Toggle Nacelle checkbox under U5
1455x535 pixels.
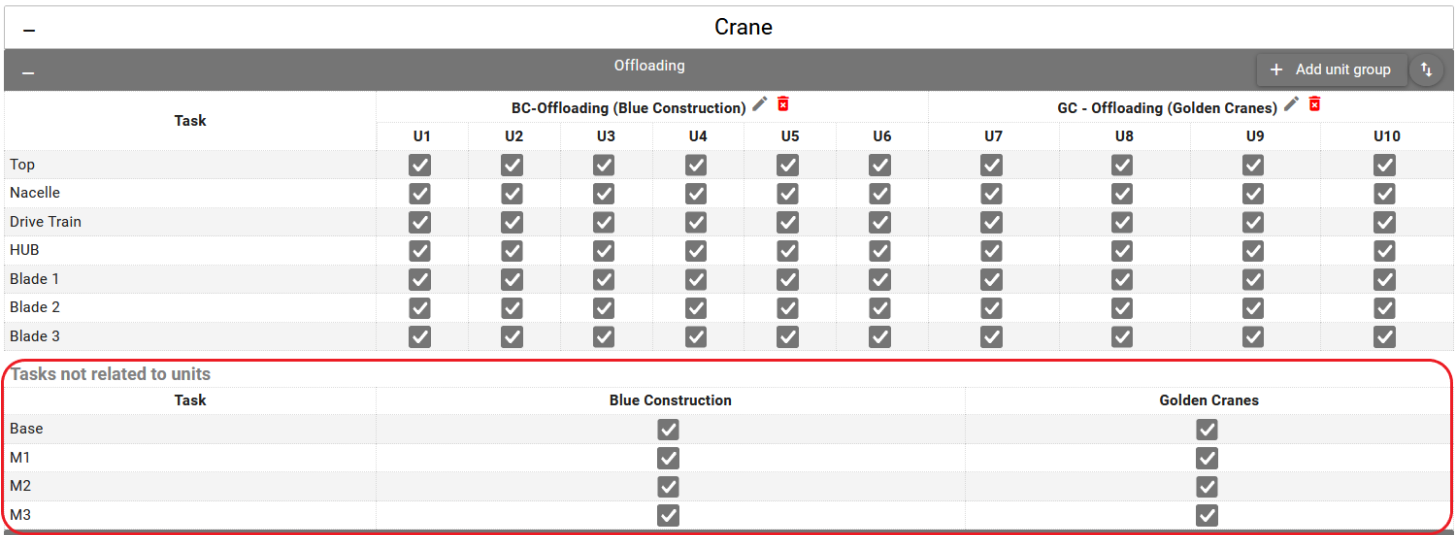[x=788, y=194]
